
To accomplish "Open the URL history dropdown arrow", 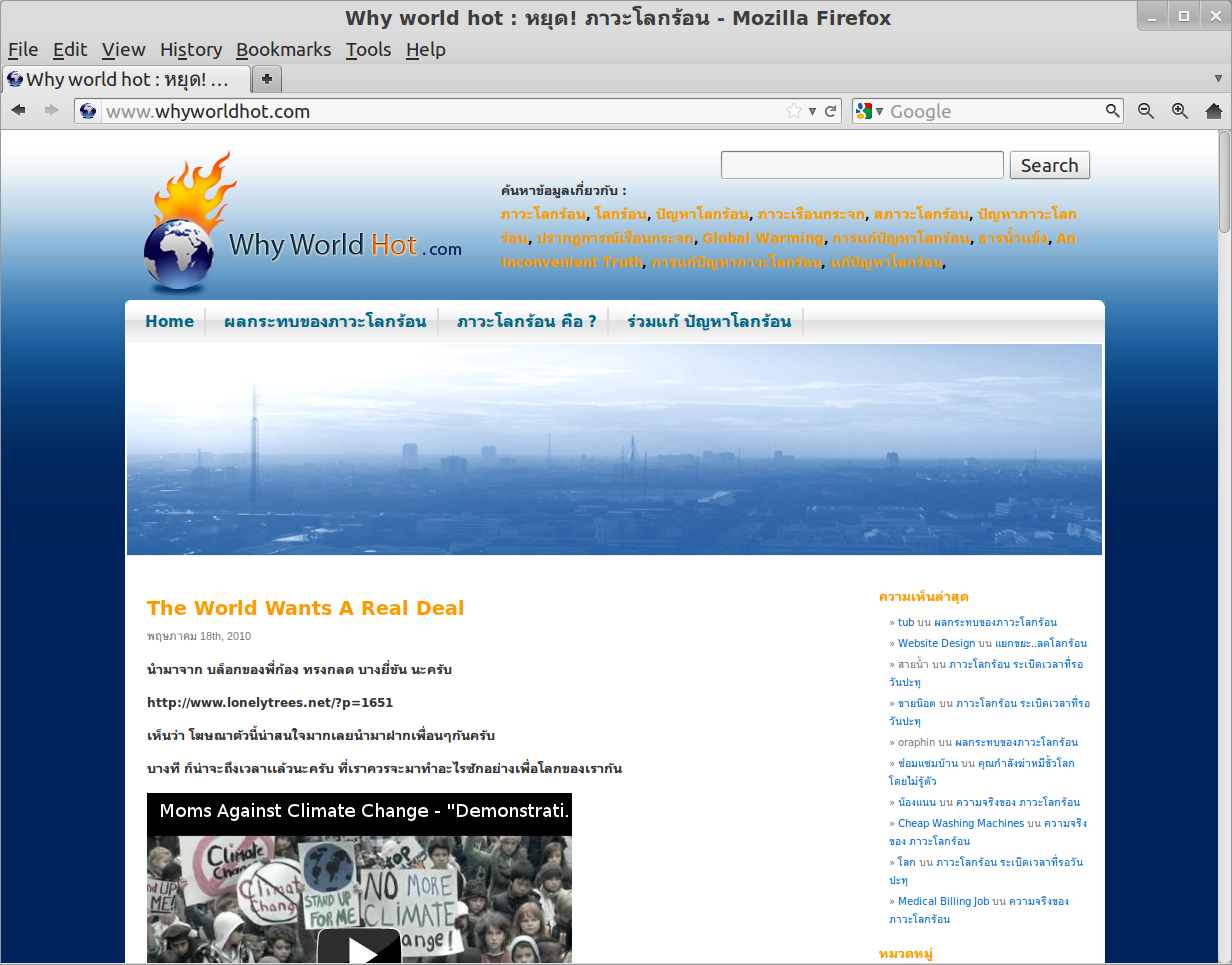I will pyautogui.click(x=813, y=111).
